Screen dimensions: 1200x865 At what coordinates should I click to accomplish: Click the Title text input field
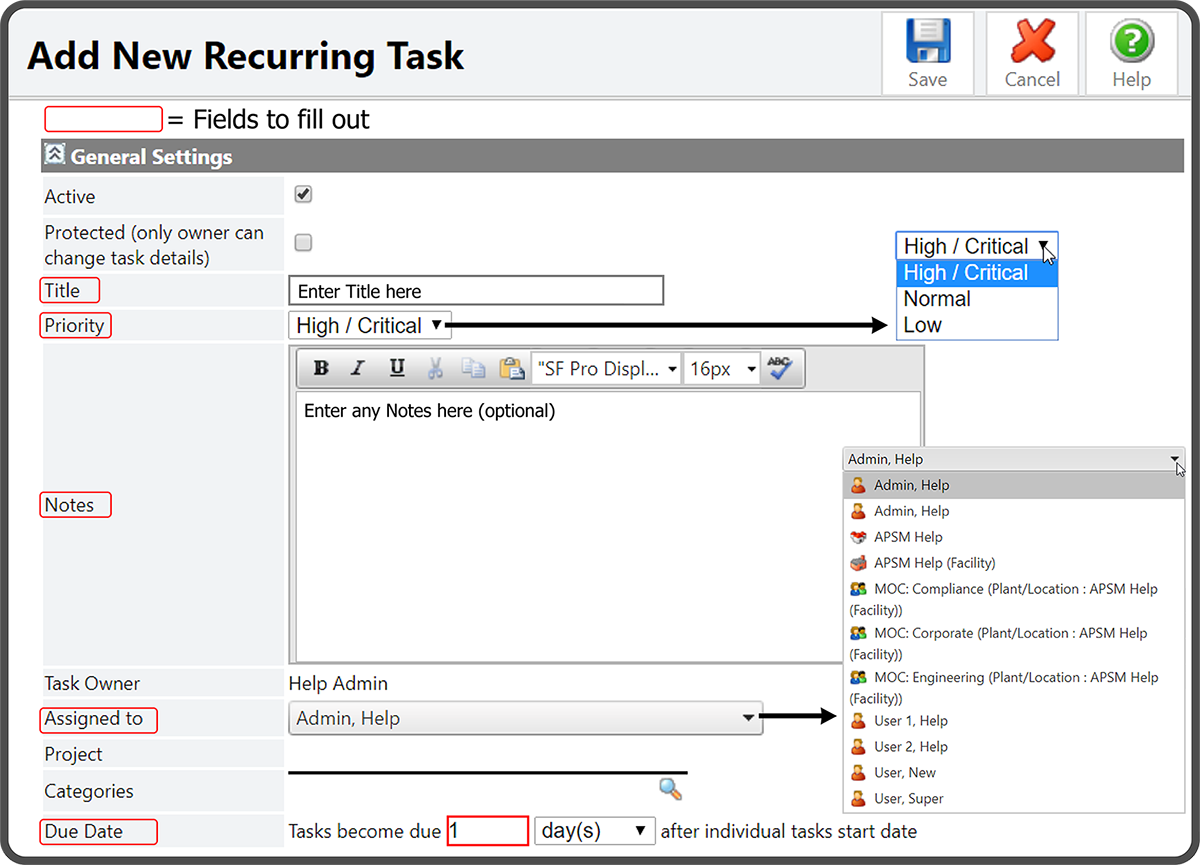tap(475, 291)
